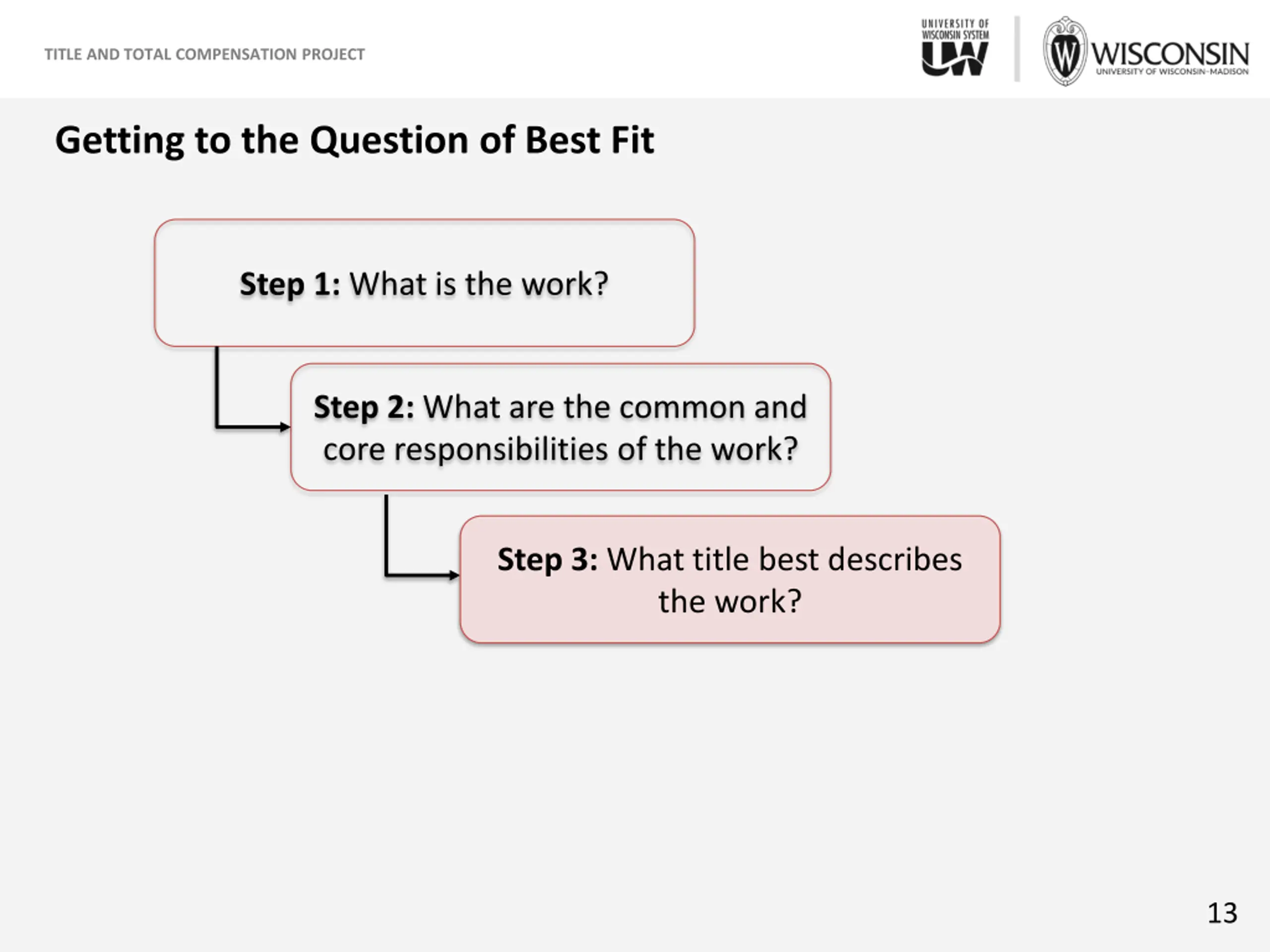The image size is (1270, 952).
Task: Click the words What is the work?
Action: pyautogui.click(x=479, y=284)
